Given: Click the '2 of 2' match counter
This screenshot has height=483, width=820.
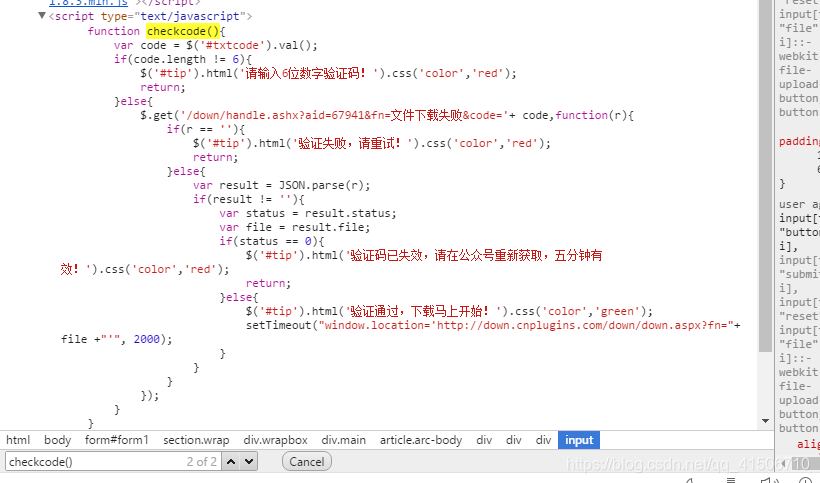Looking at the screenshot, I should pos(201,462).
